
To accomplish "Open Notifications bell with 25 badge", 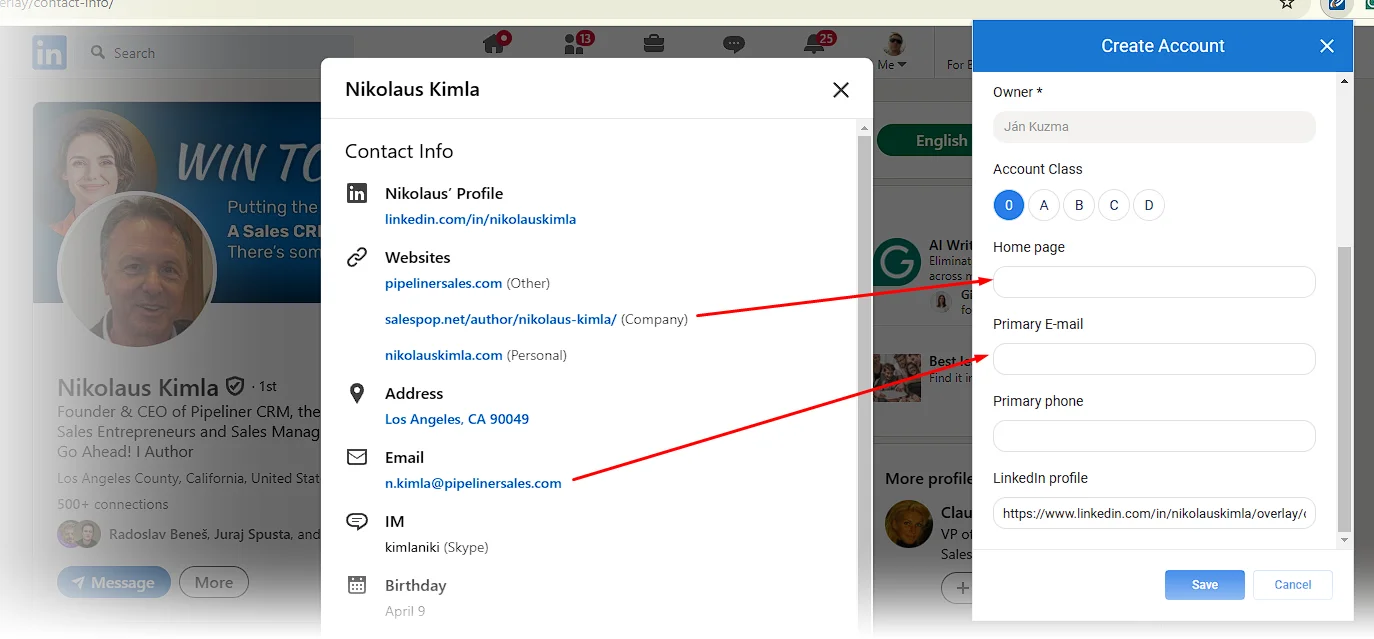I will 816,43.
